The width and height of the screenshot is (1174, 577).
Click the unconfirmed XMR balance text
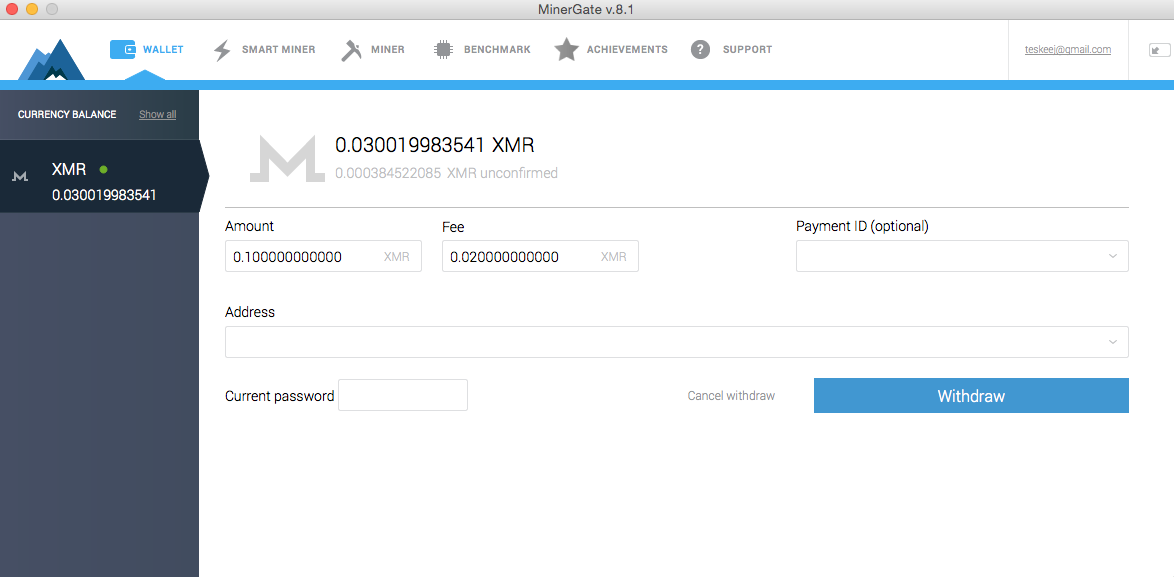coord(446,174)
